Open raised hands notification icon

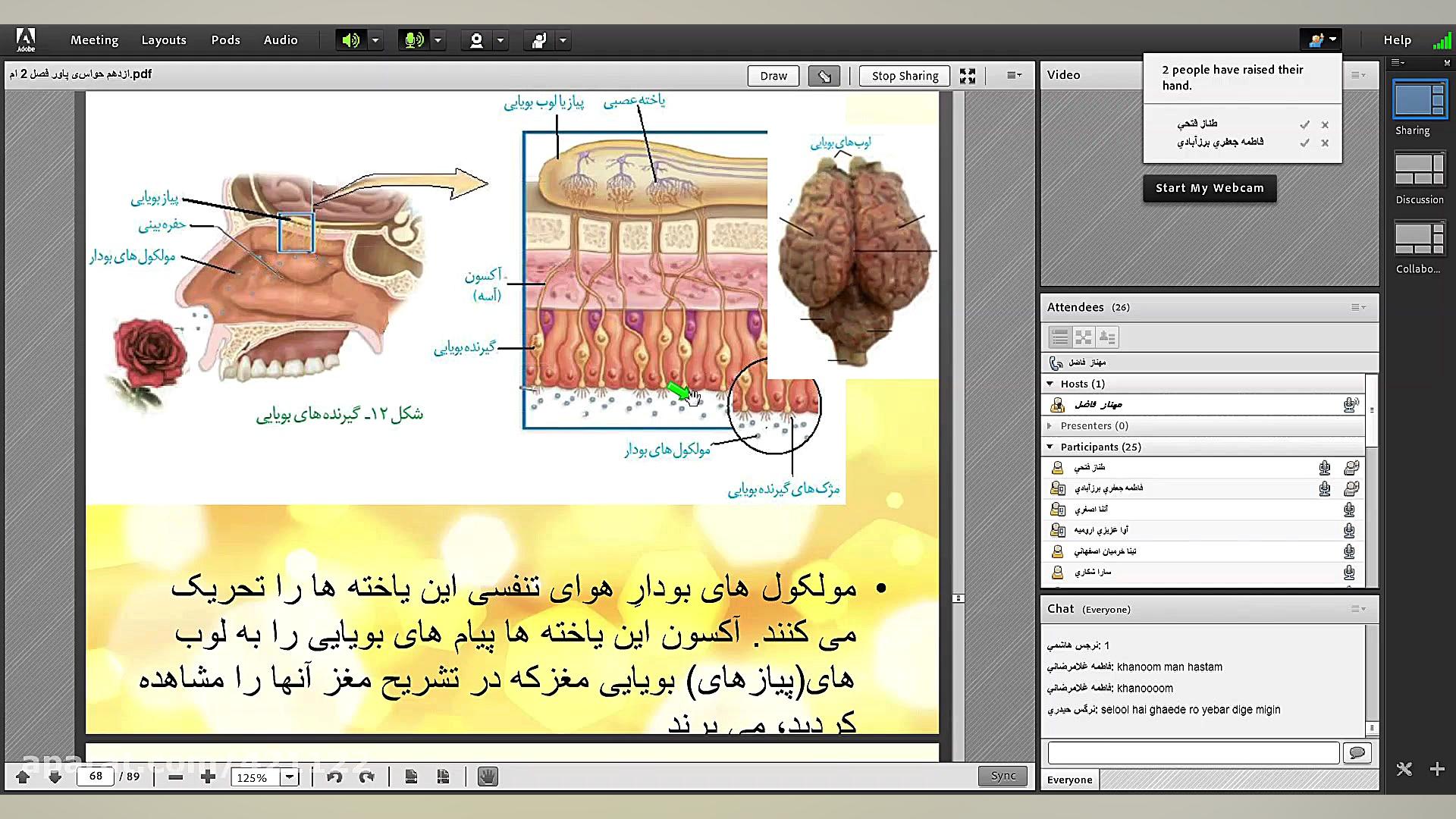point(1320,39)
